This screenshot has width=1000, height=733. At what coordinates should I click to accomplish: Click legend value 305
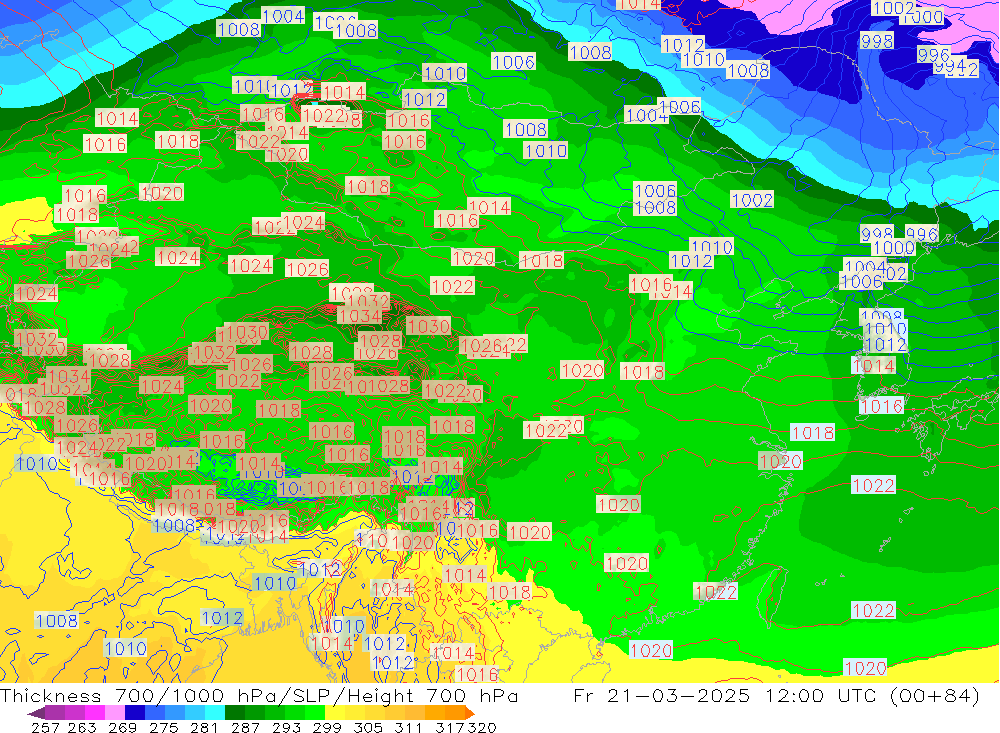pyautogui.click(x=368, y=727)
